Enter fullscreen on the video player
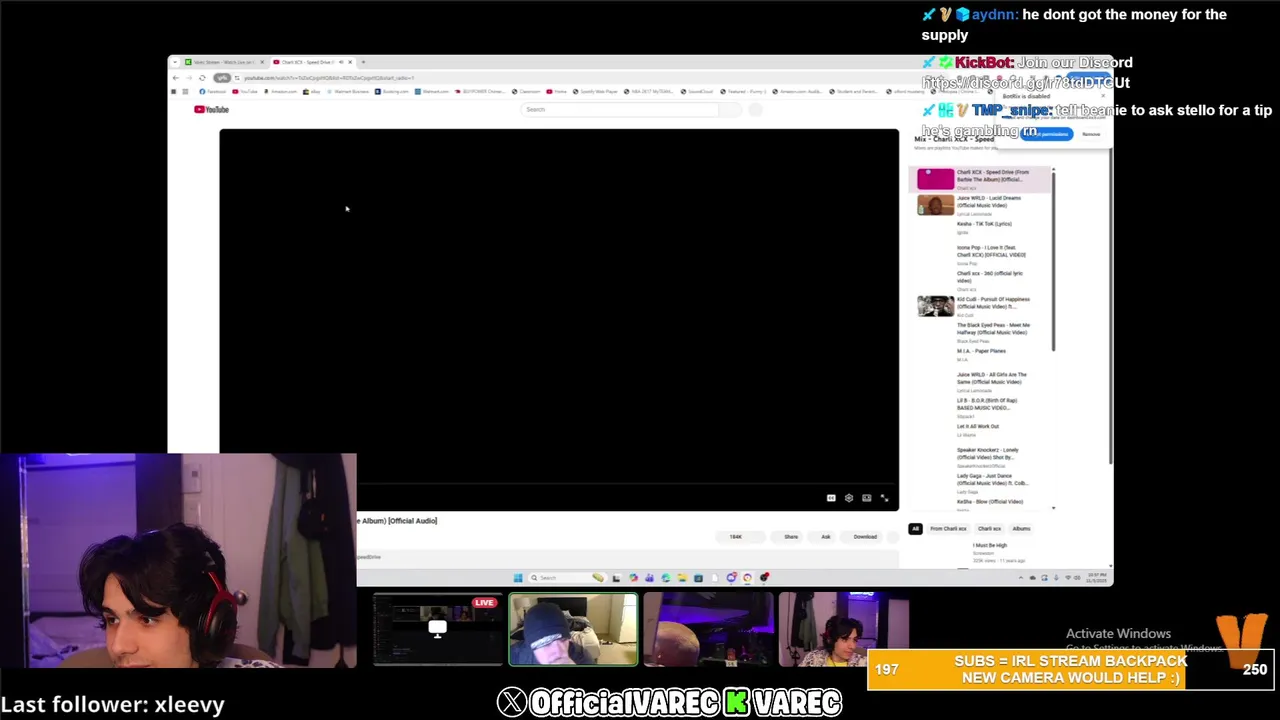The width and height of the screenshot is (1280, 720). coord(884,498)
